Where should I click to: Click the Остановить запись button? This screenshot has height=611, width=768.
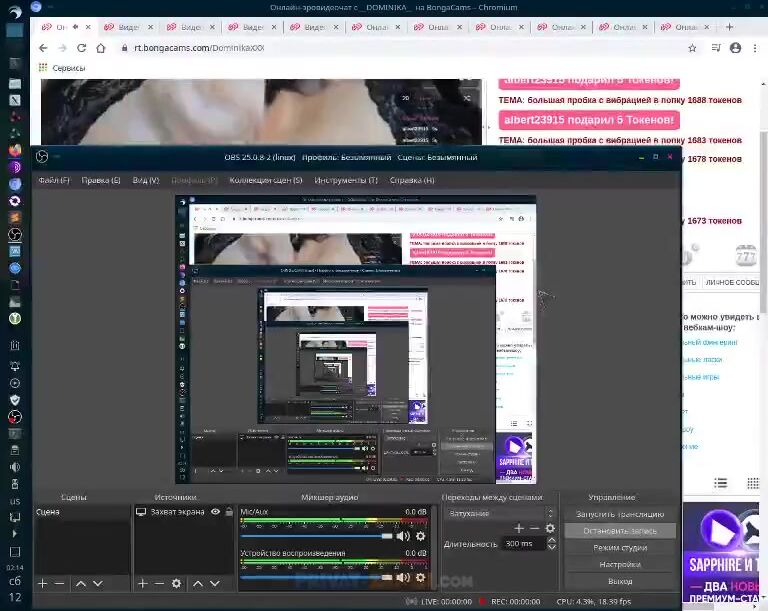(619, 531)
